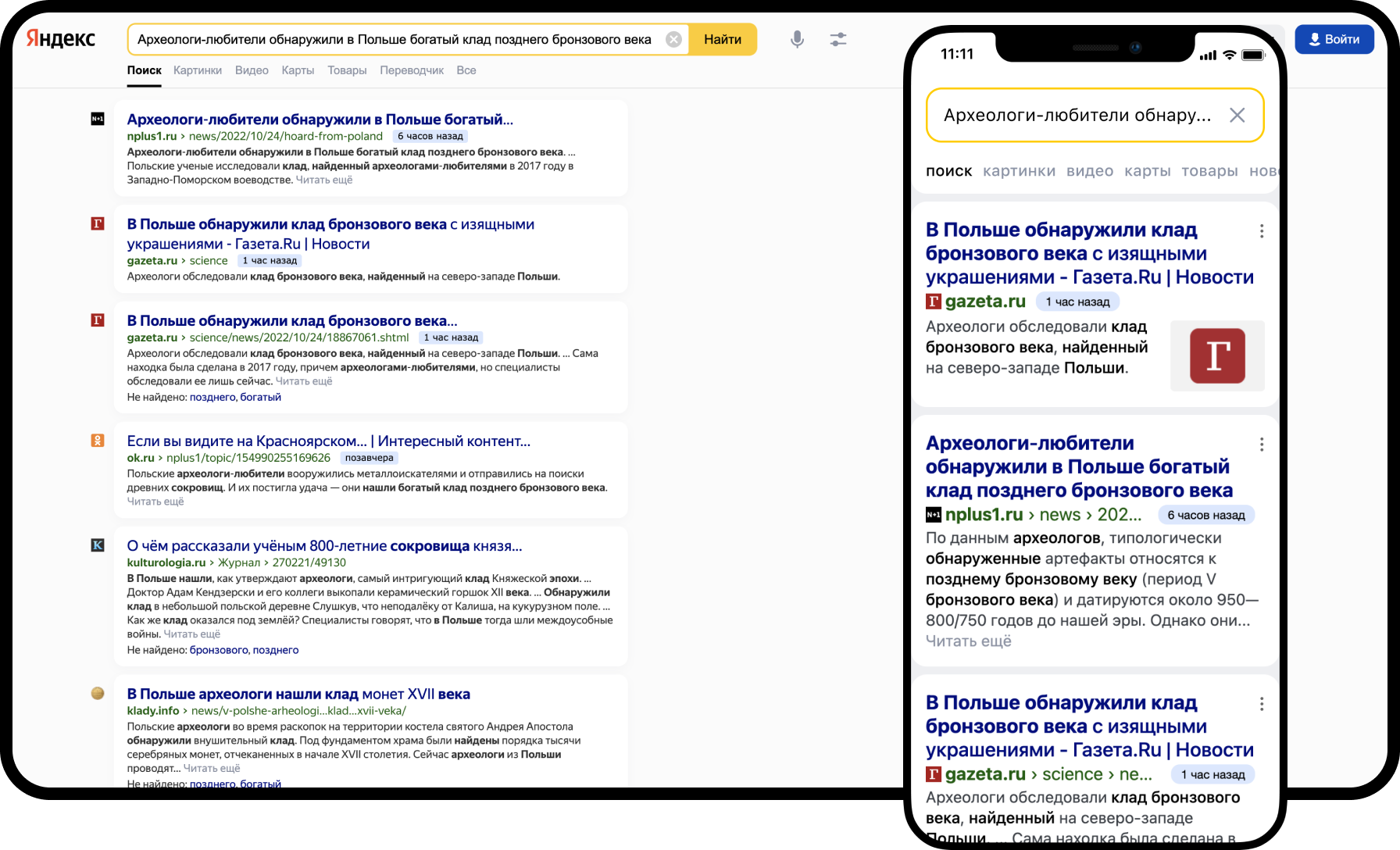This screenshot has width=1400, height=850.
Task: Click the Яндекс logo
Action: (x=61, y=38)
